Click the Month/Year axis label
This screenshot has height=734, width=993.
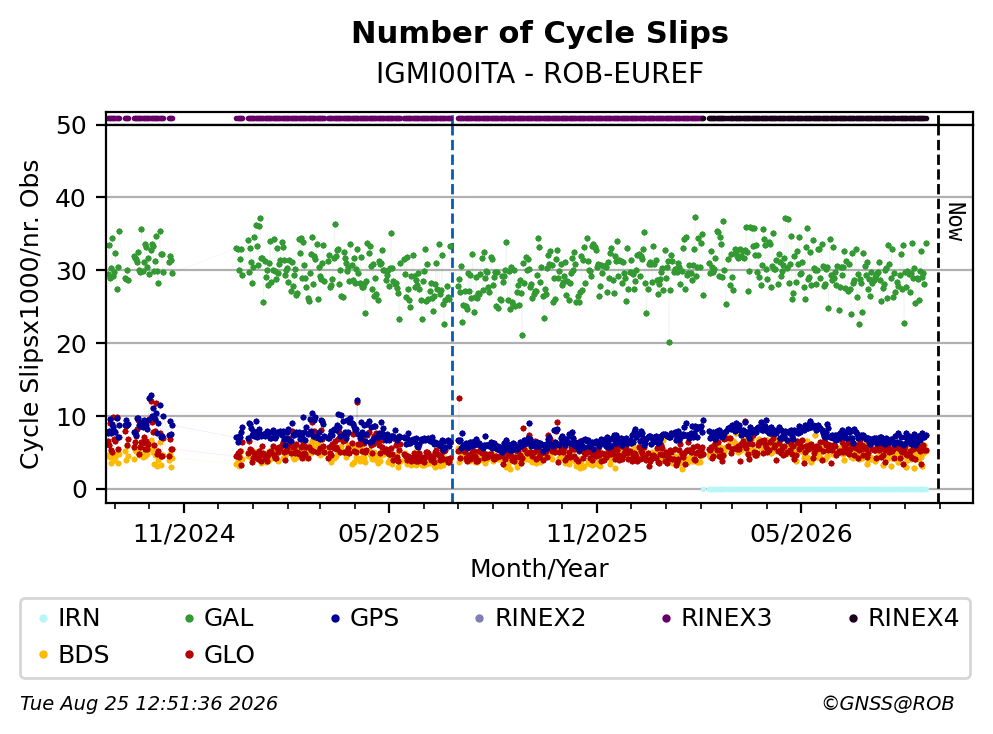point(539,569)
